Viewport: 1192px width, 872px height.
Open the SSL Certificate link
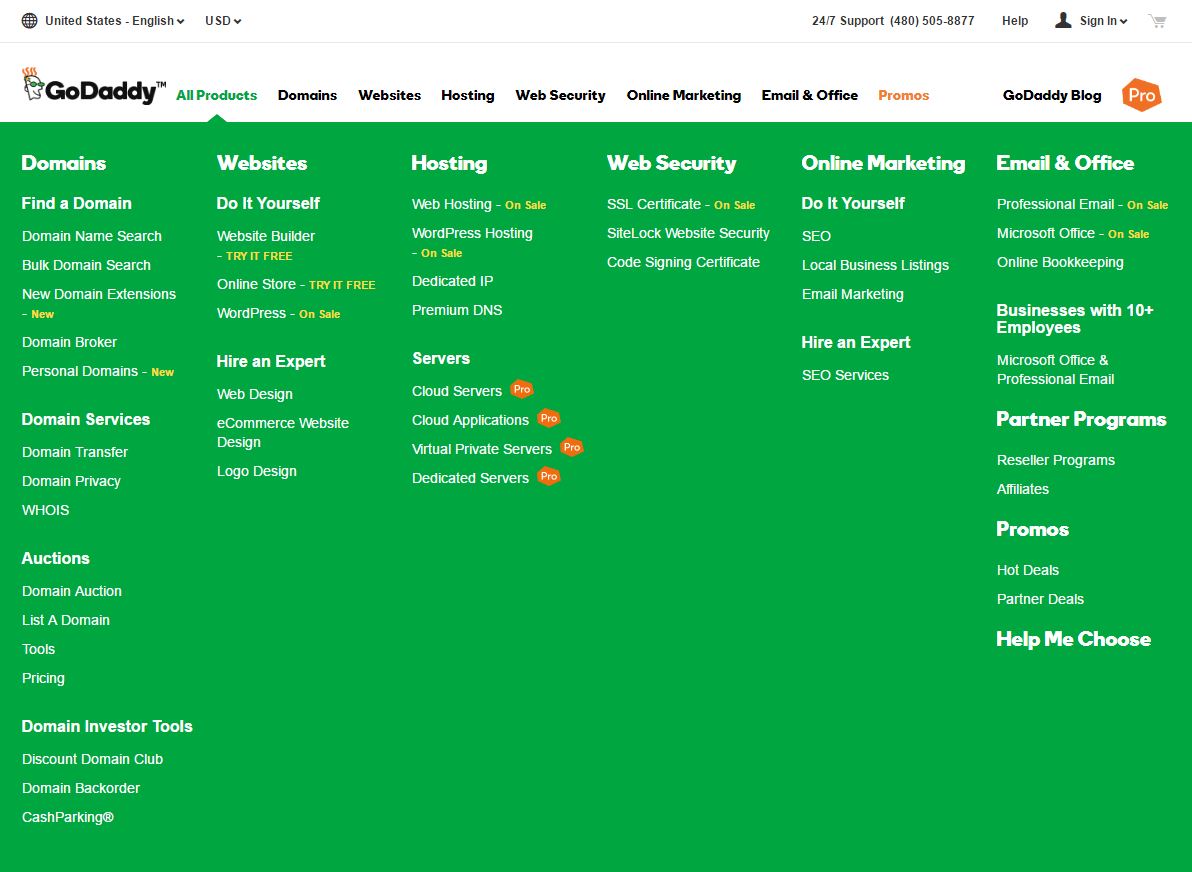pos(654,204)
